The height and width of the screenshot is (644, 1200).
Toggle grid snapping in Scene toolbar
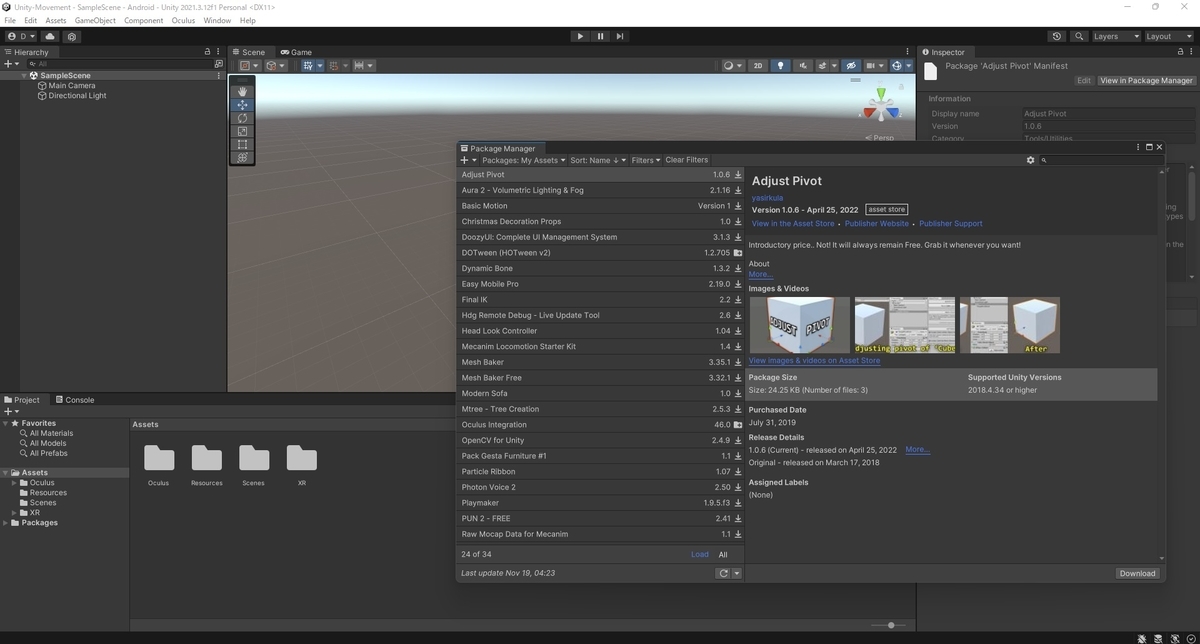[x=335, y=66]
